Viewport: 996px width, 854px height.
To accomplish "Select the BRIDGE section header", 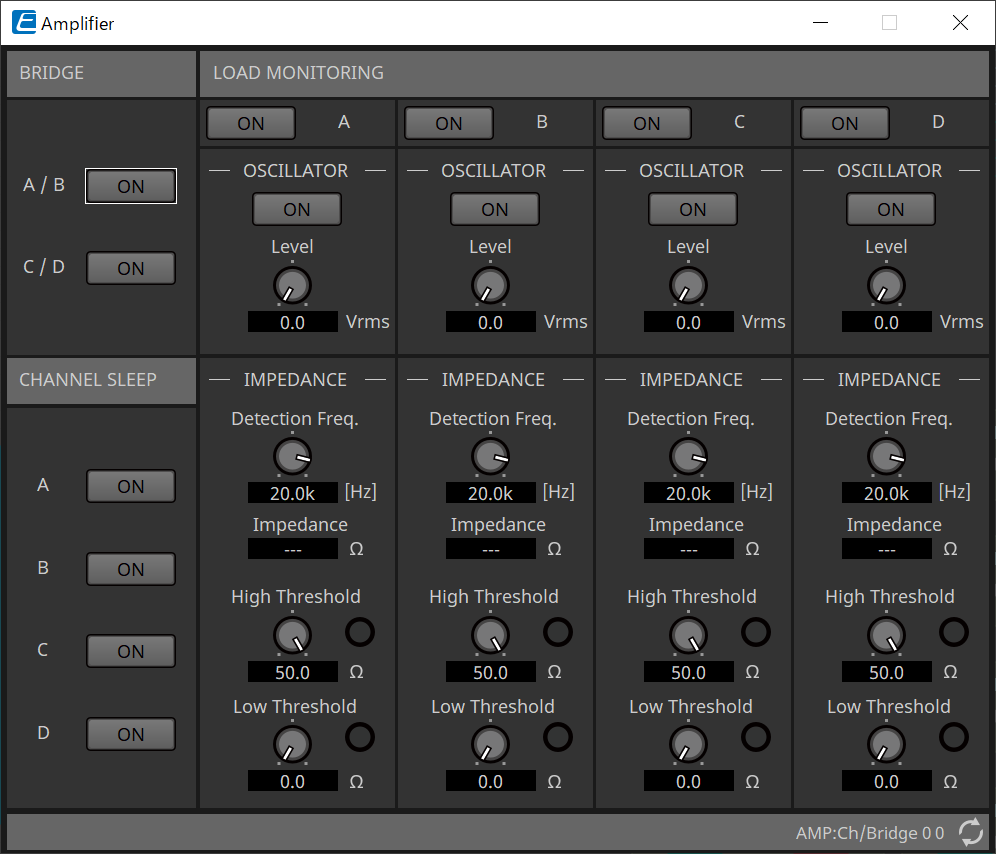I will click(x=100, y=73).
